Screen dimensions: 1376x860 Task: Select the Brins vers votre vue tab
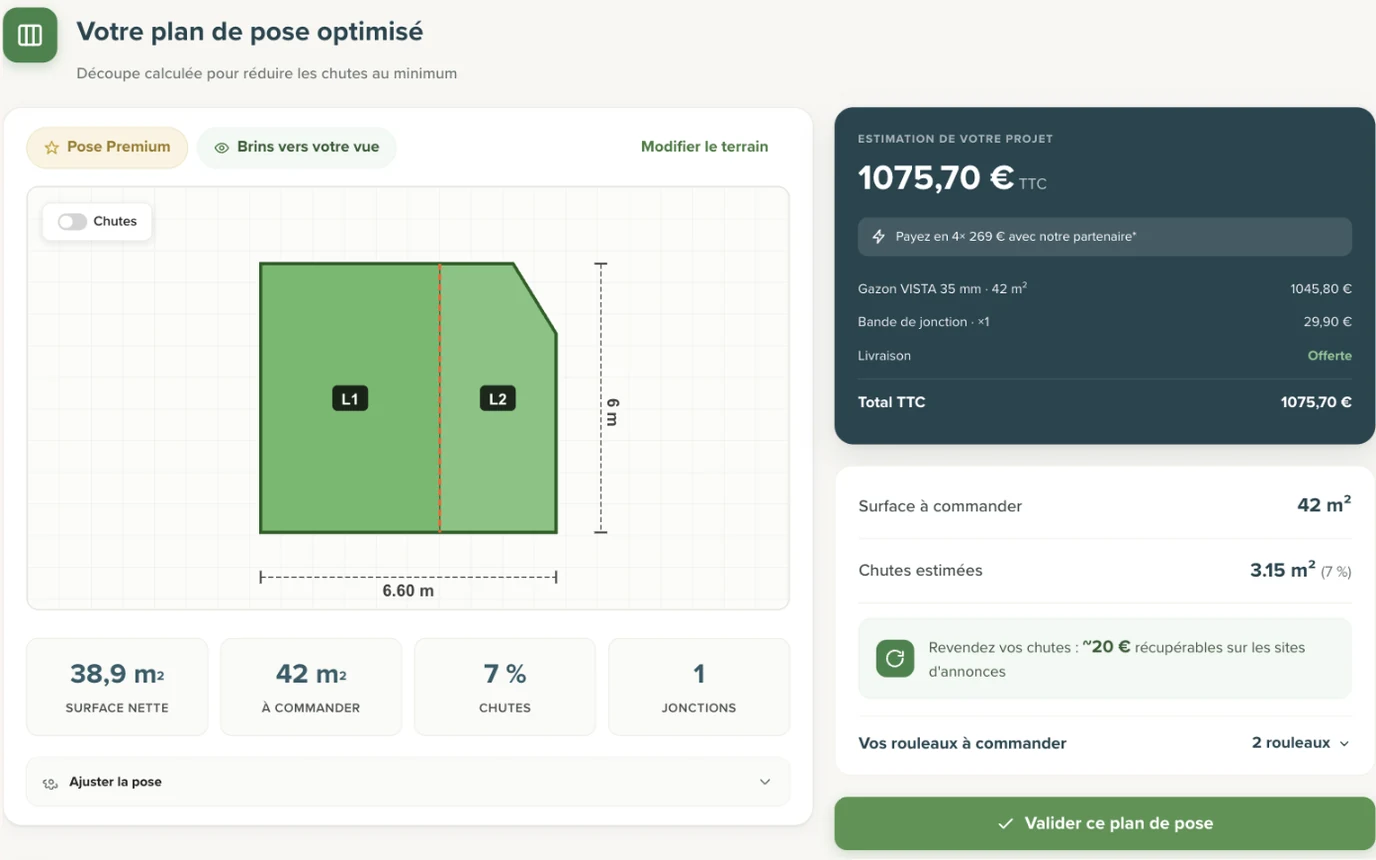pyautogui.click(x=297, y=147)
